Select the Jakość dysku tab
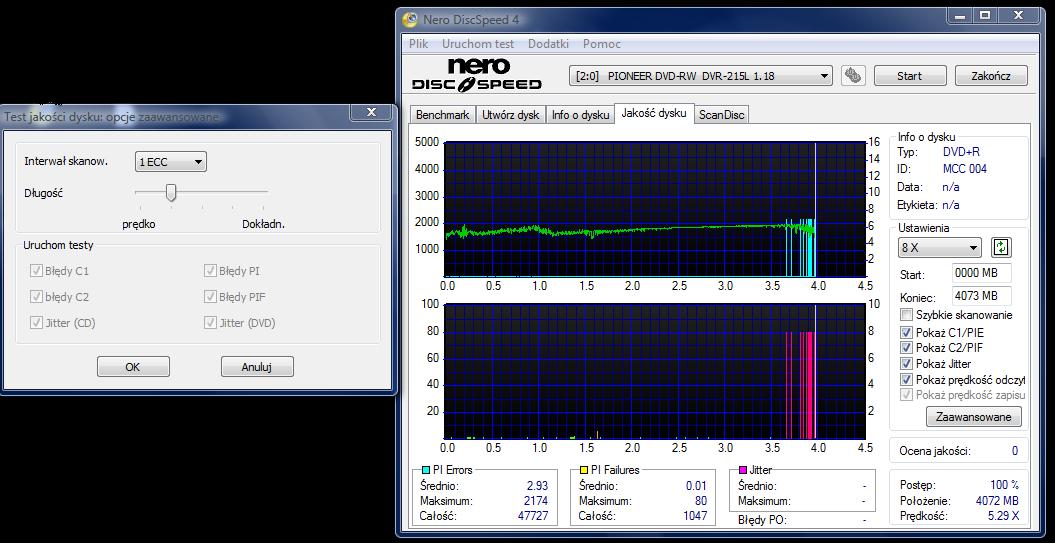Image resolution: width=1055 pixels, height=543 pixels. coord(654,113)
